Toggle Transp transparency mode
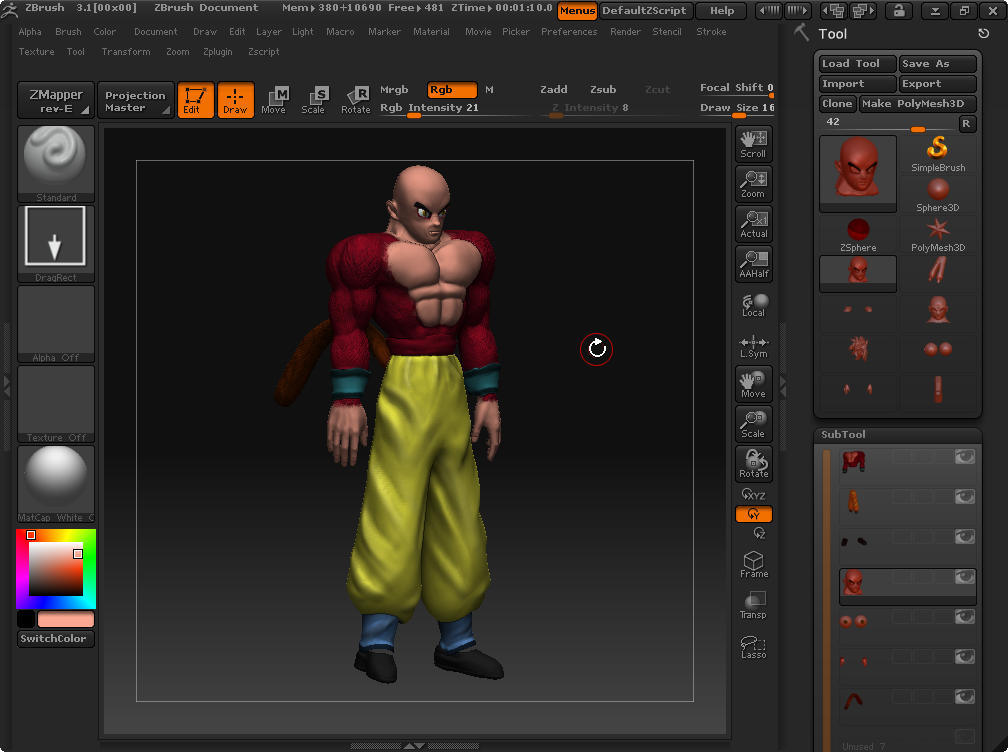This screenshot has height=752, width=1008. (x=753, y=605)
